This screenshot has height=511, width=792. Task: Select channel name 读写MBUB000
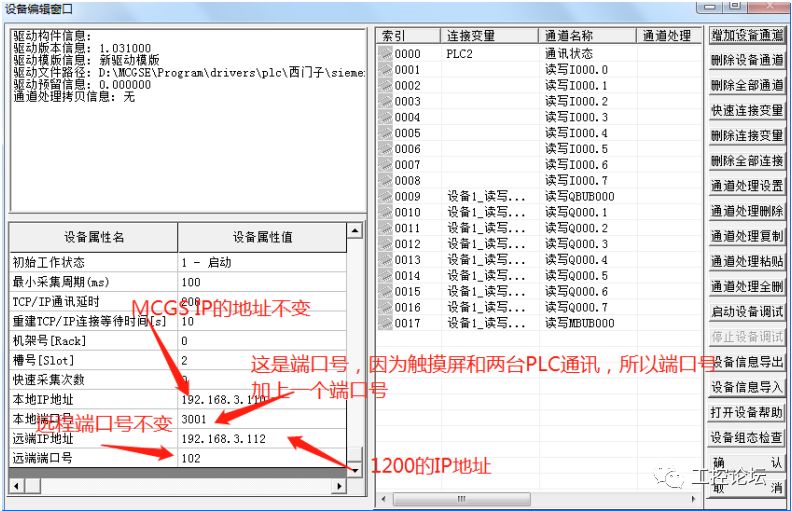[579, 323]
